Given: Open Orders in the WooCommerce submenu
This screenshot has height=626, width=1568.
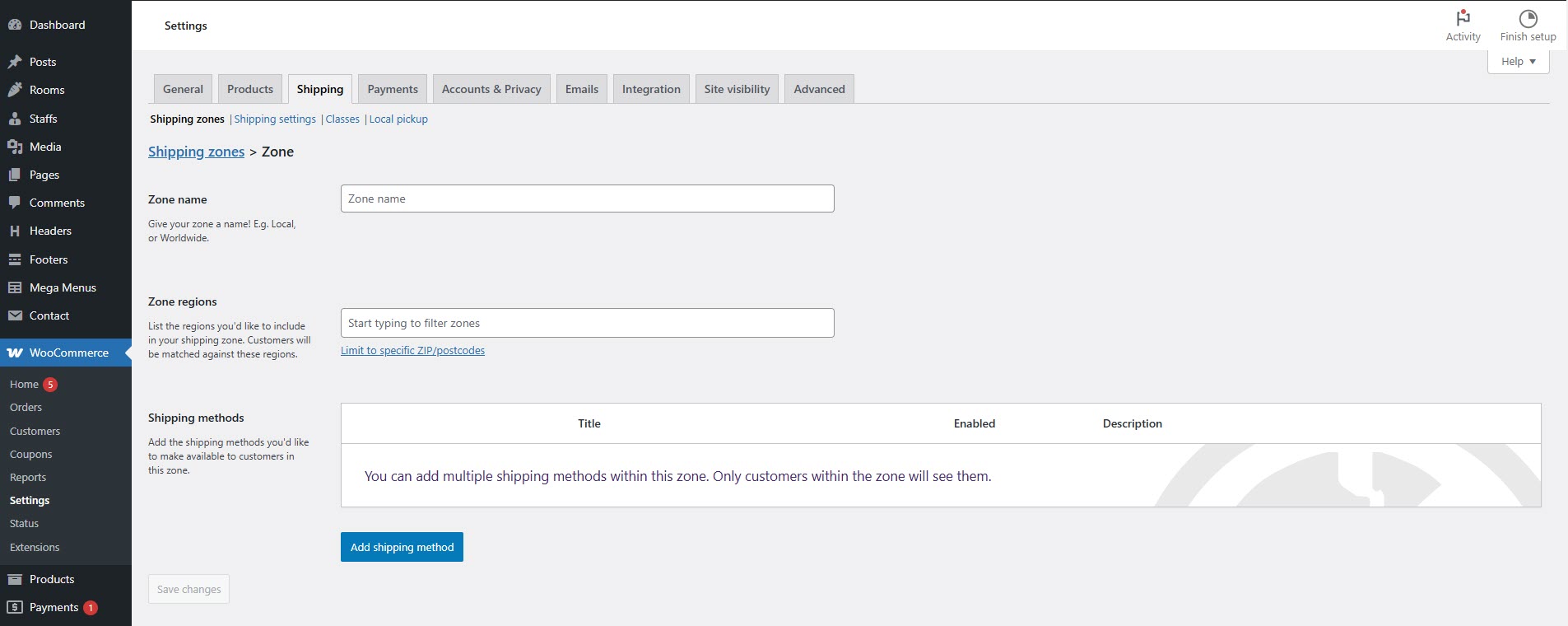Looking at the screenshot, I should 26,408.
